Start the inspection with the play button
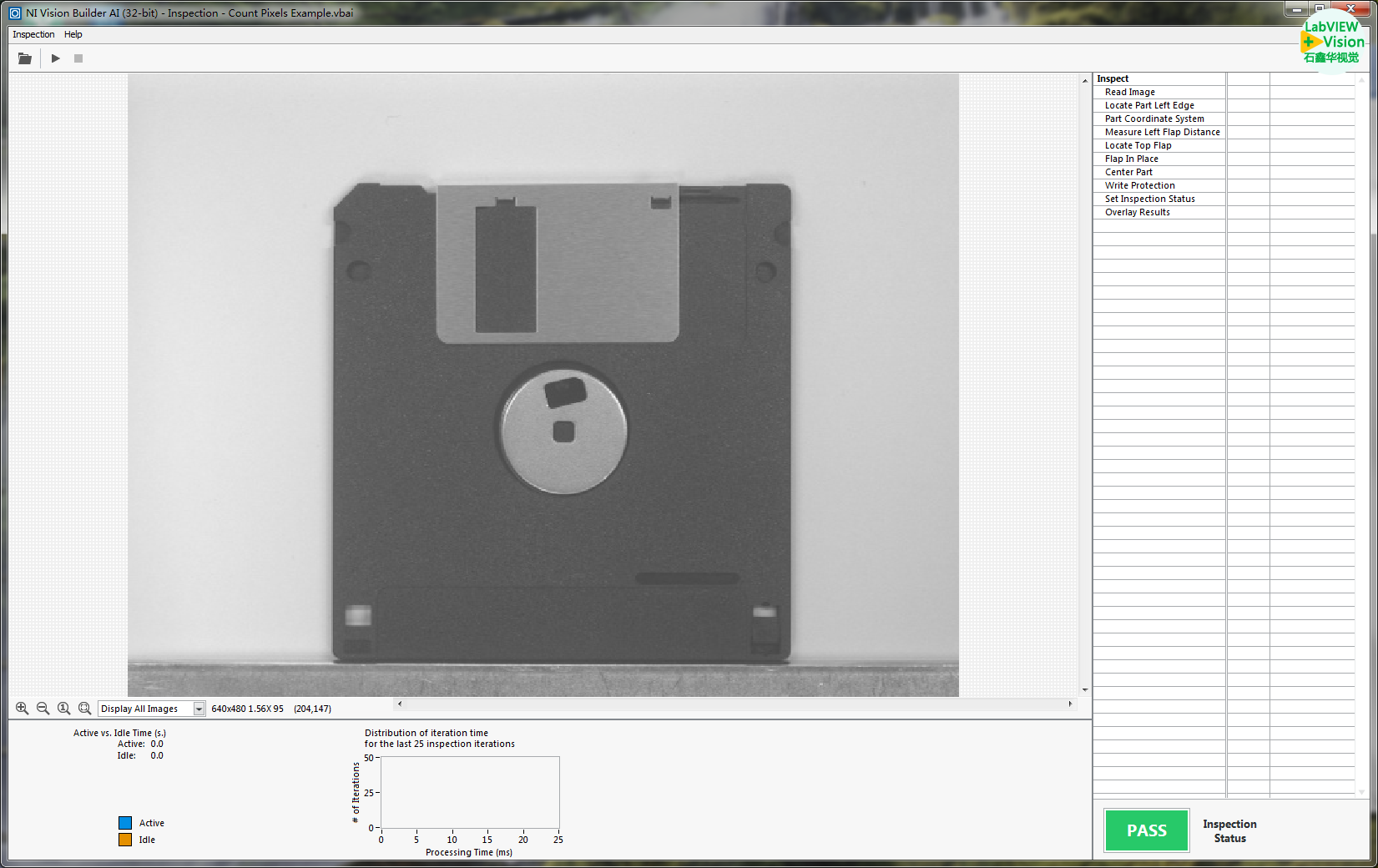 (55, 58)
